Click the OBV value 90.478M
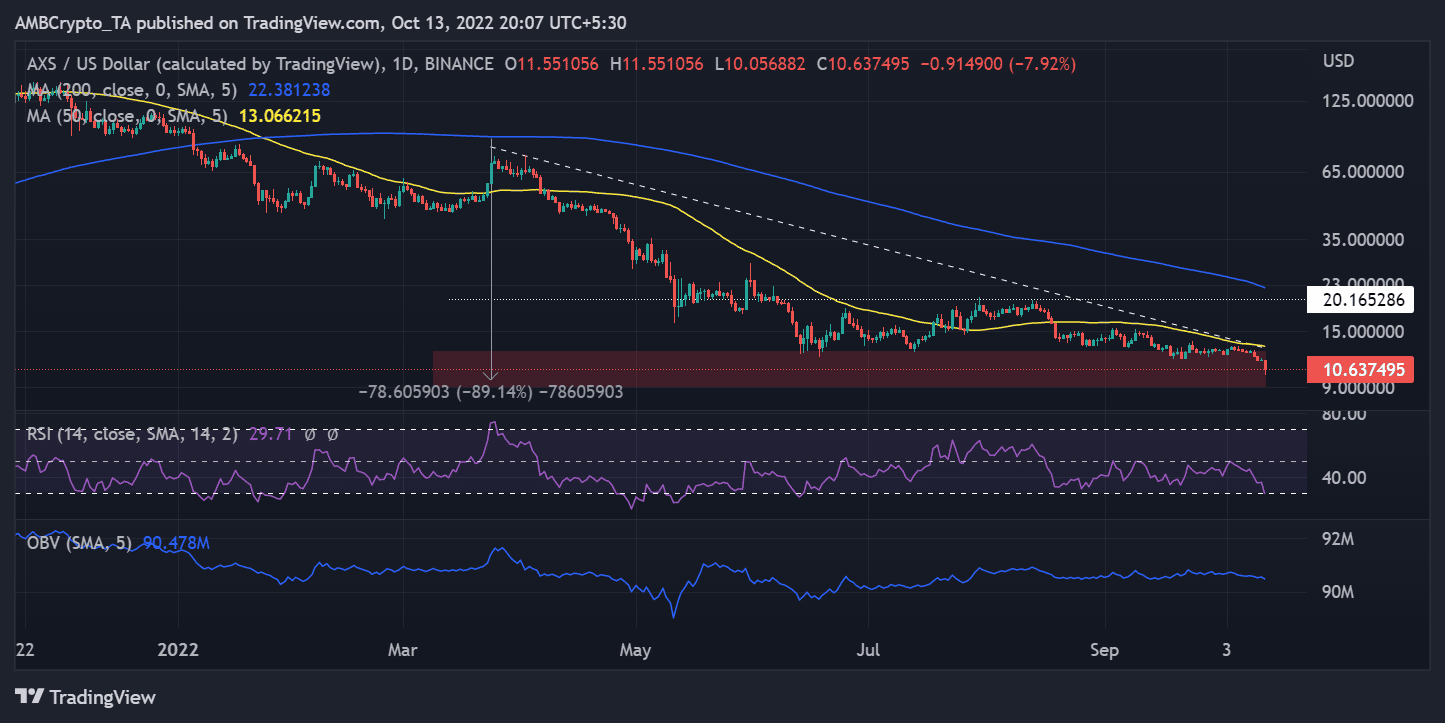 [x=176, y=543]
